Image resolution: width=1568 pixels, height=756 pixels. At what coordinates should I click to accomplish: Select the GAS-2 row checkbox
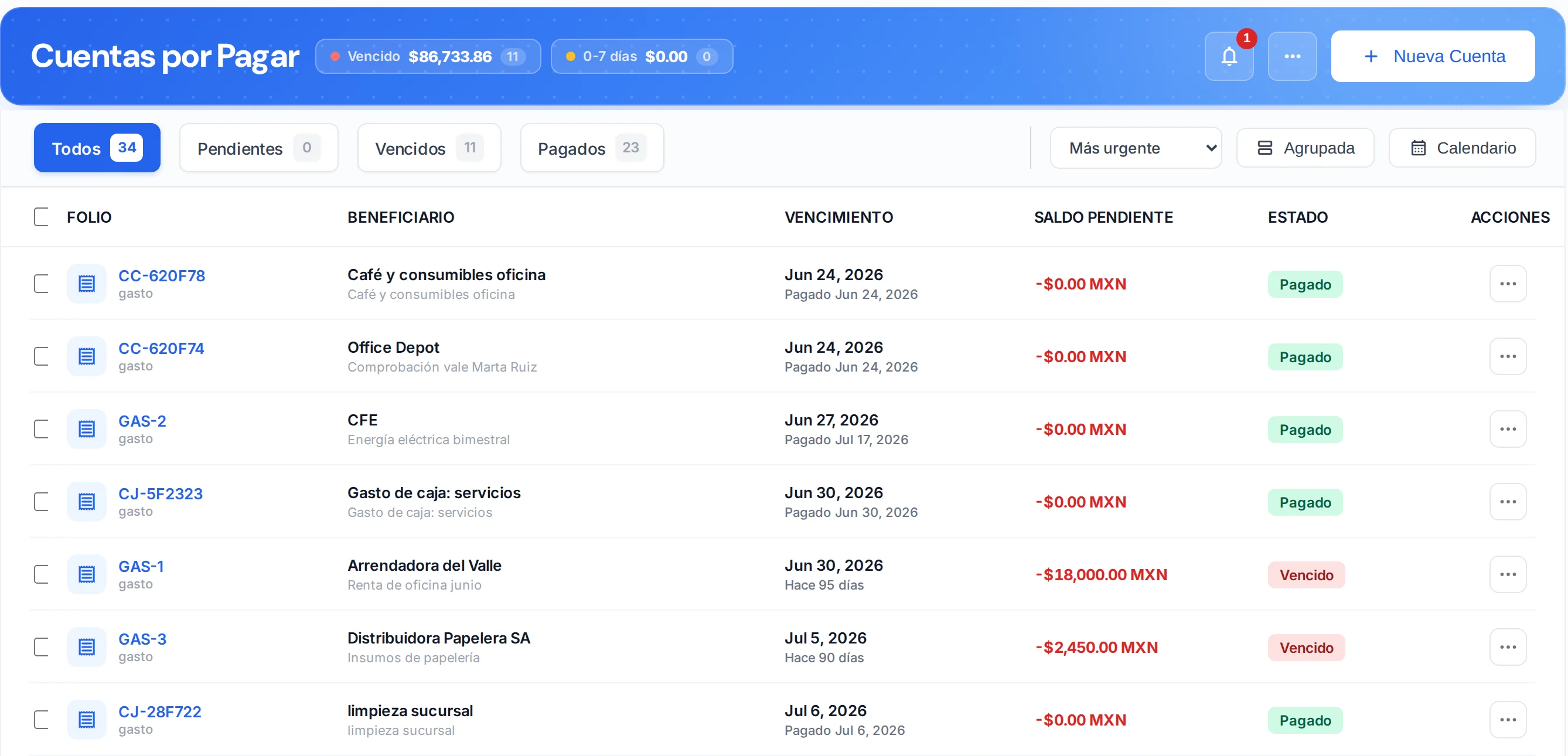42,429
